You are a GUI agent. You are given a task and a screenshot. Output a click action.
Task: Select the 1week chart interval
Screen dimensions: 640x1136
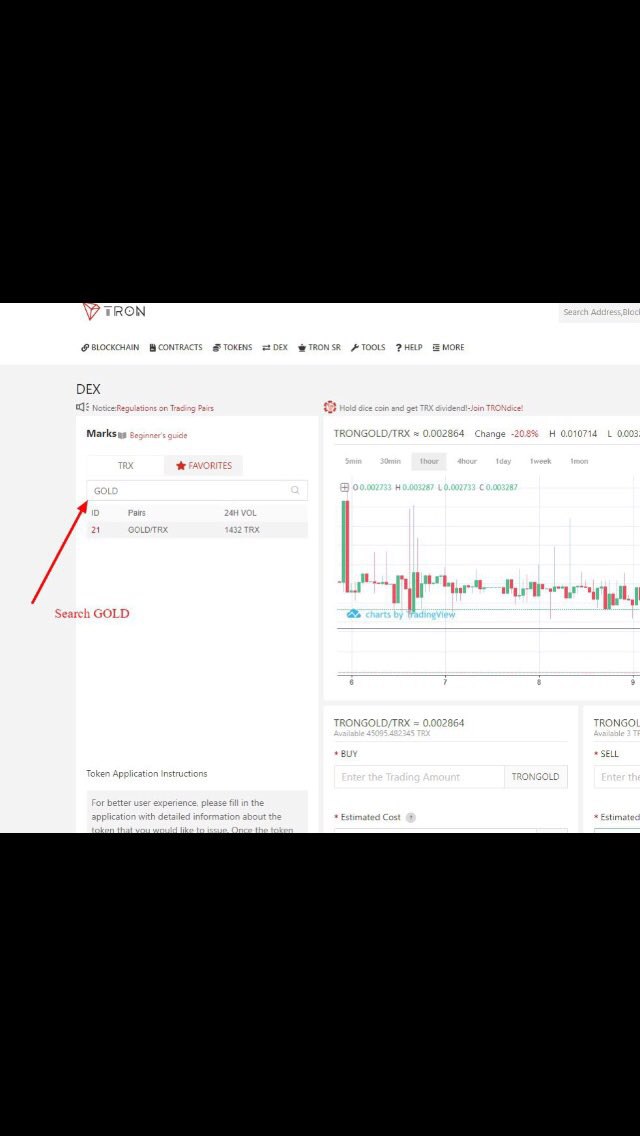541,462
